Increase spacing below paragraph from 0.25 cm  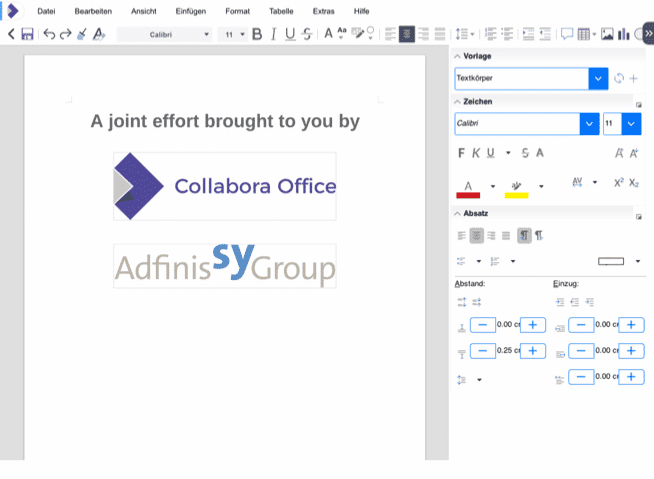(x=532, y=351)
